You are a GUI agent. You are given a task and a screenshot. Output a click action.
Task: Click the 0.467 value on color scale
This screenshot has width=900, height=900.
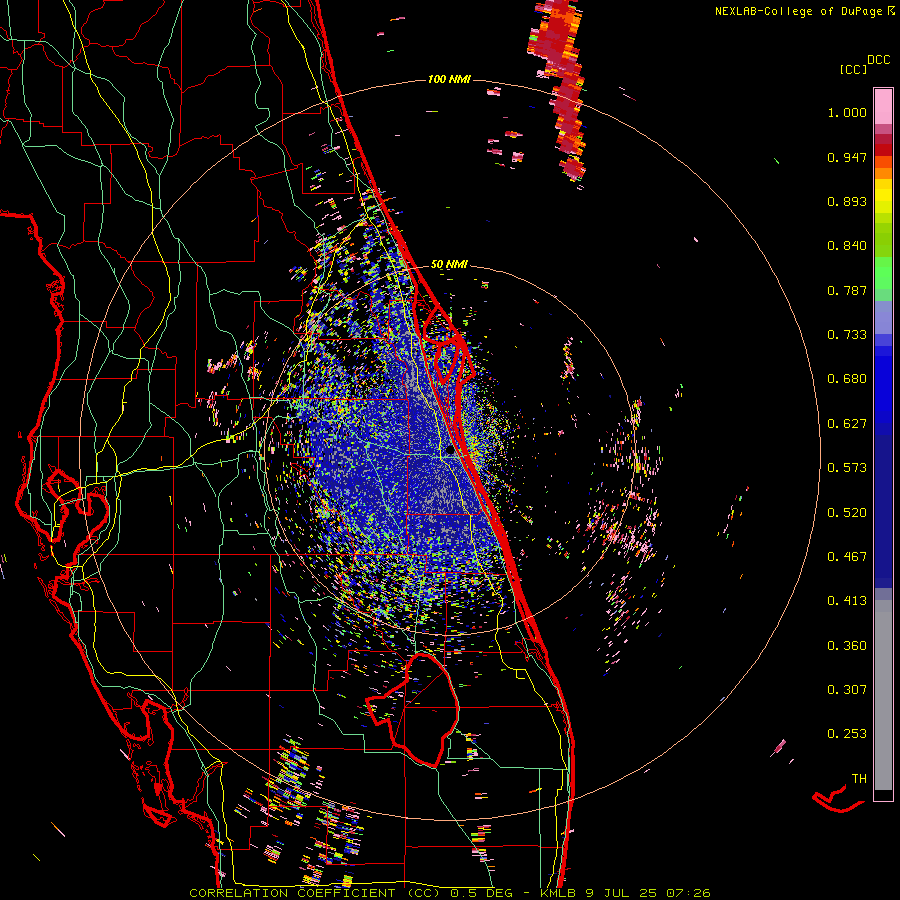pyautogui.click(x=847, y=557)
